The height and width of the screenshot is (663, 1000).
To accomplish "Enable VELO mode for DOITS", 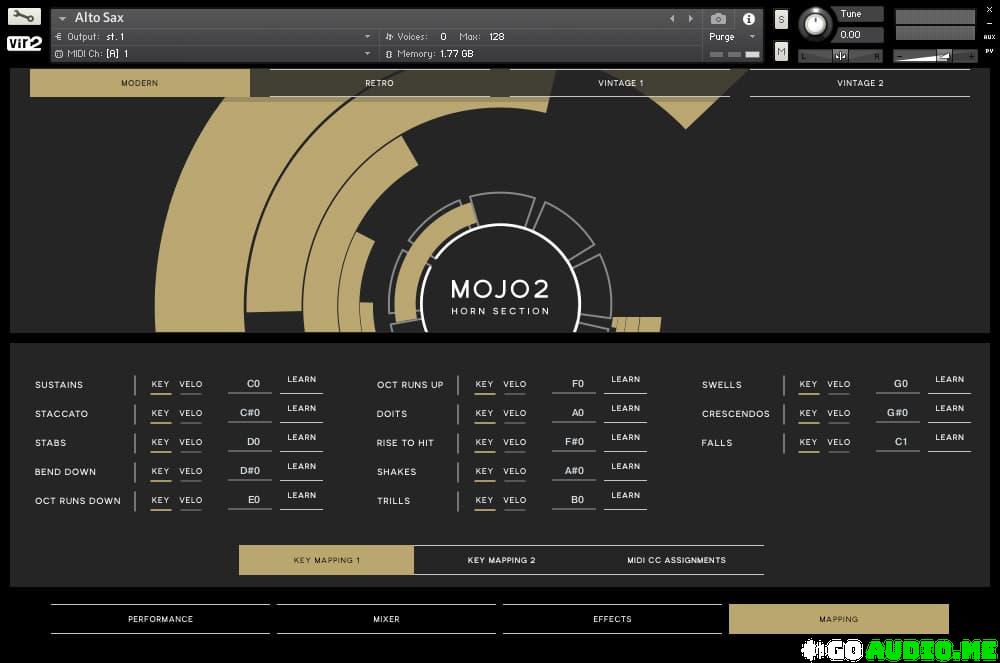I will [x=515, y=413].
